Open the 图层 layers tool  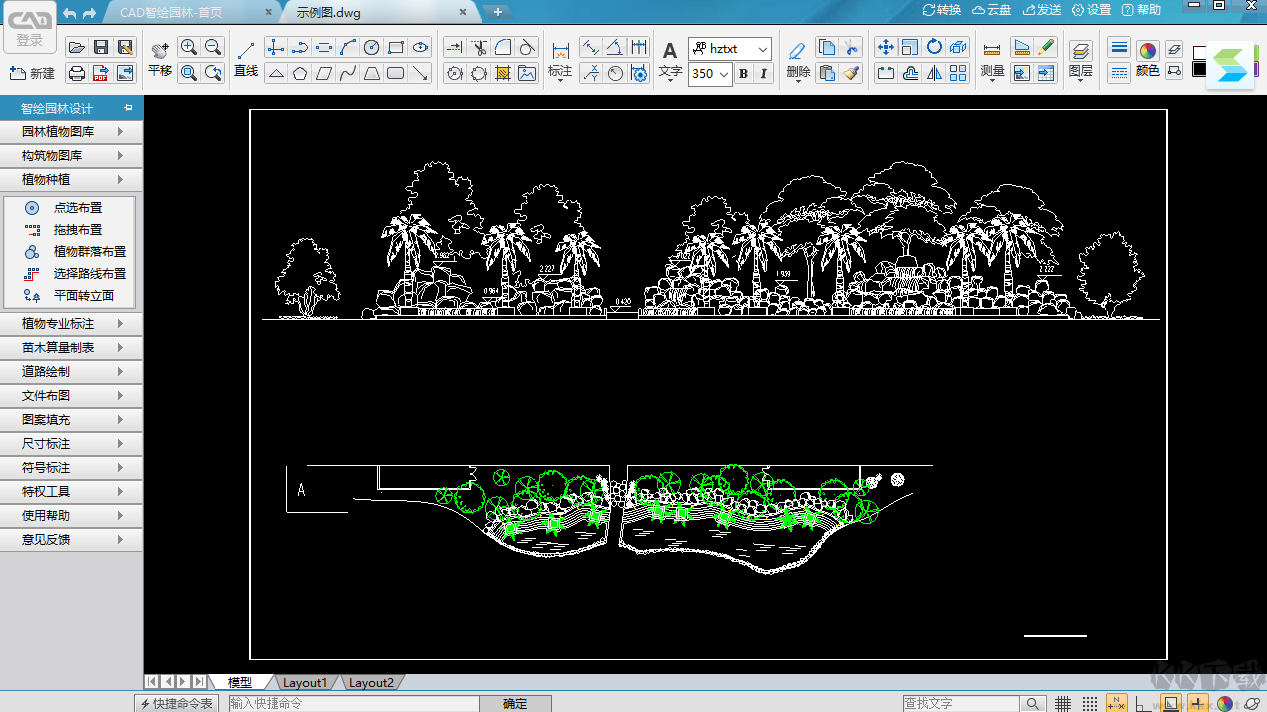(x=1080, y=59)
